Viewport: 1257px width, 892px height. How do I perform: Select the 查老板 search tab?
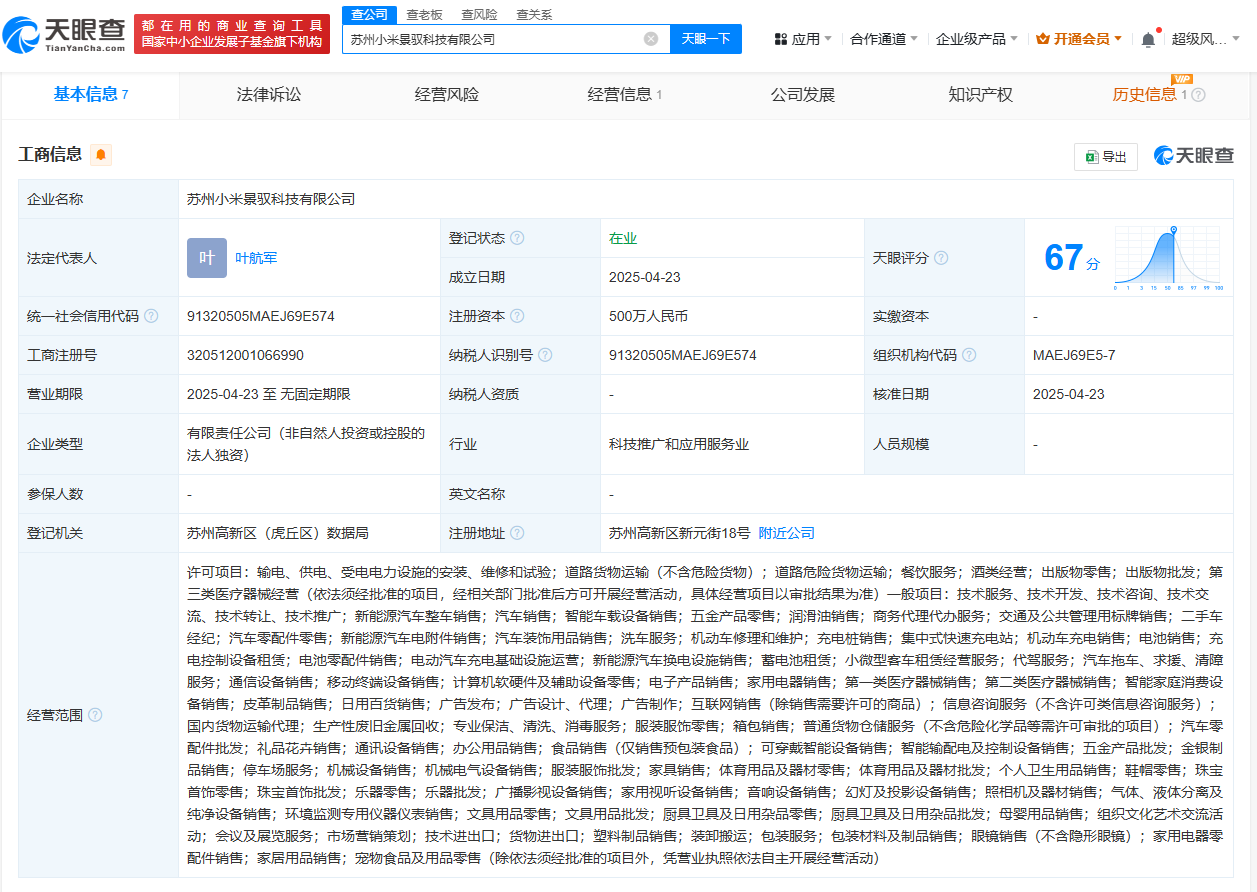click(x=424, y=15)
